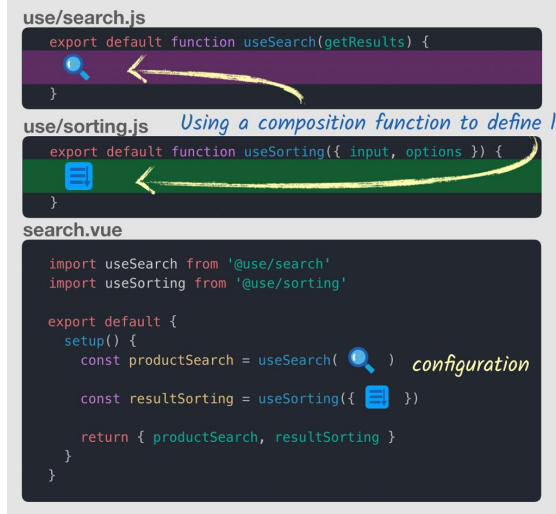Screen dimensions: 556x514
Task: Click the 'search.vue' file heading
Action: point(73,230)
